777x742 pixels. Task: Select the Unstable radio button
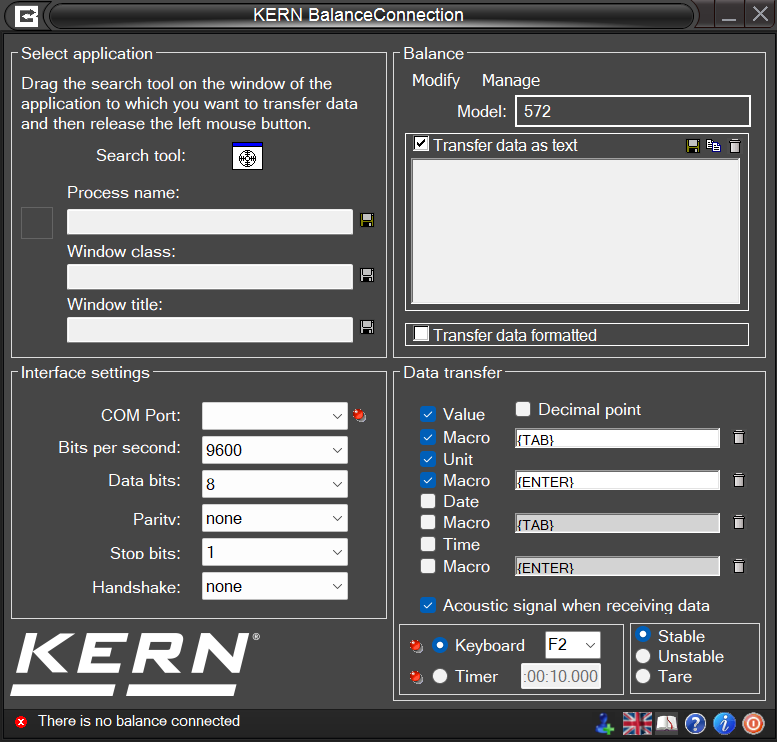[x=643, y=656]
